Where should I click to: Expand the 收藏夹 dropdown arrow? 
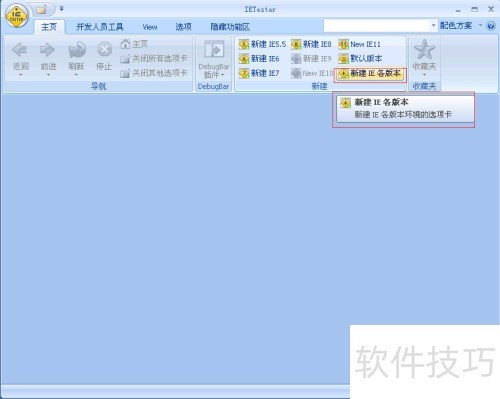424,75
